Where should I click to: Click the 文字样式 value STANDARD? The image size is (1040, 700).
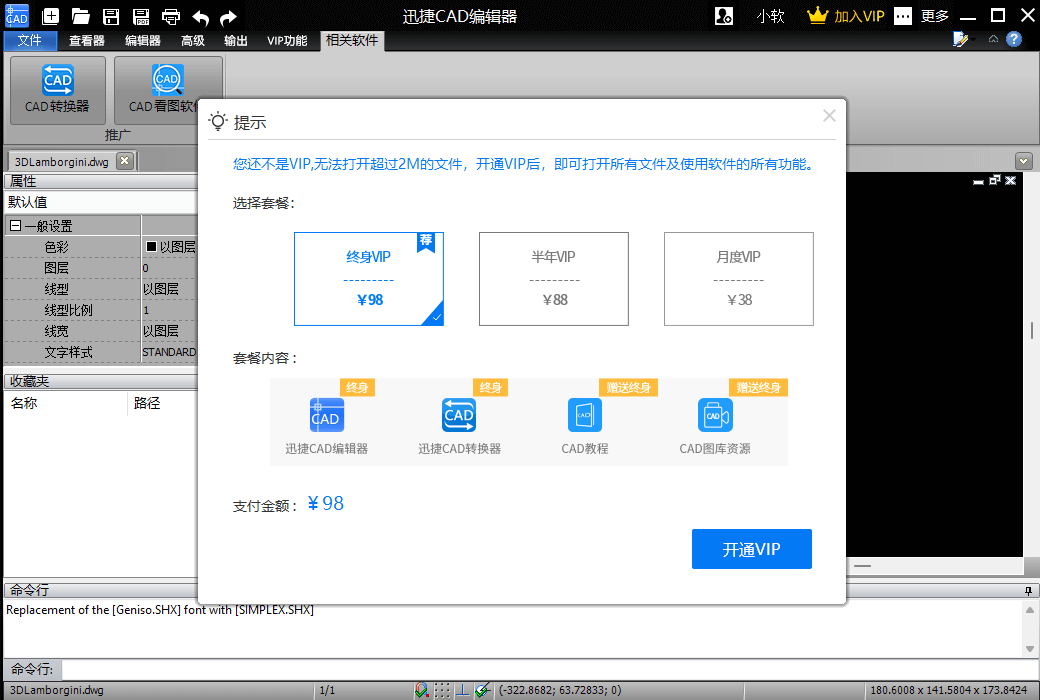click(169, 352)
